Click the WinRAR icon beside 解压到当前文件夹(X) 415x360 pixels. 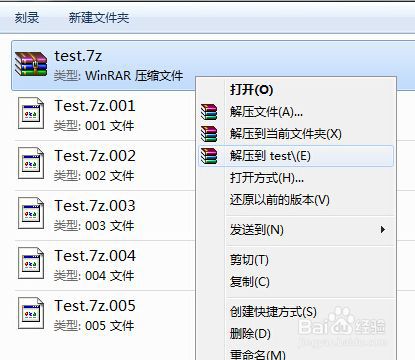click(x=209, y=134)
